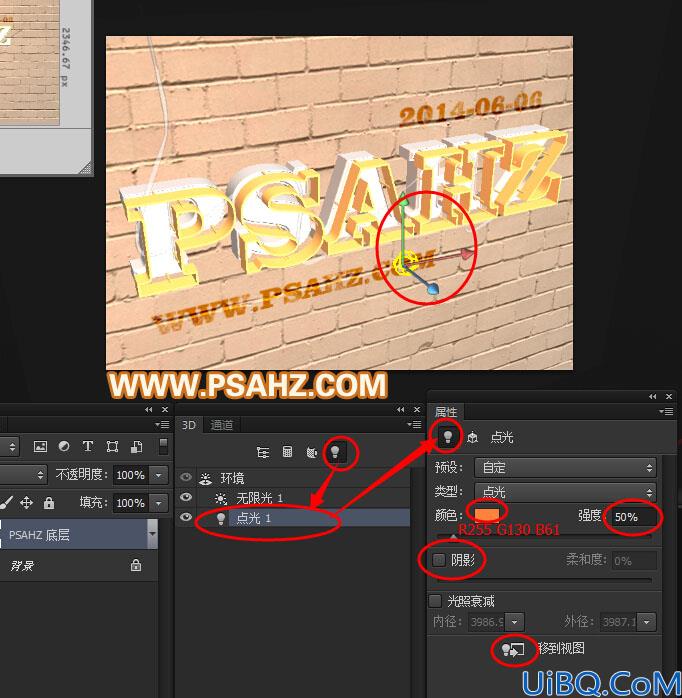Click the lock all padlock icon in Layers
The width and height of the screenshot is (682, 698).
[49, 503]
